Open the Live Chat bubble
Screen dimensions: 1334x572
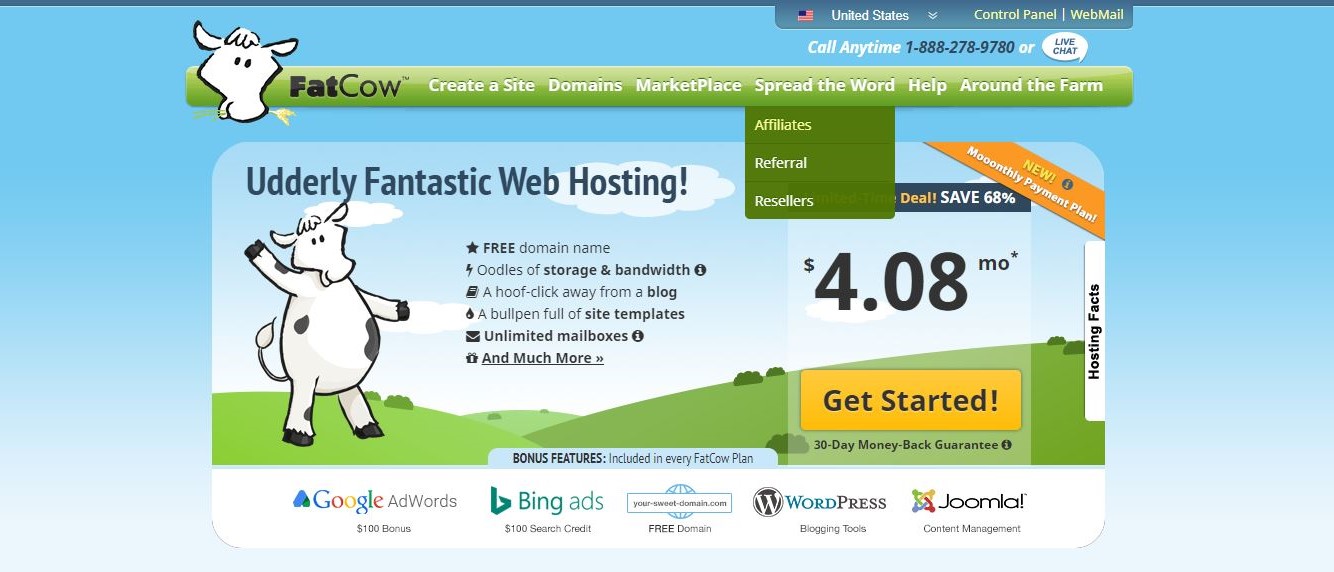point(1065,47)
